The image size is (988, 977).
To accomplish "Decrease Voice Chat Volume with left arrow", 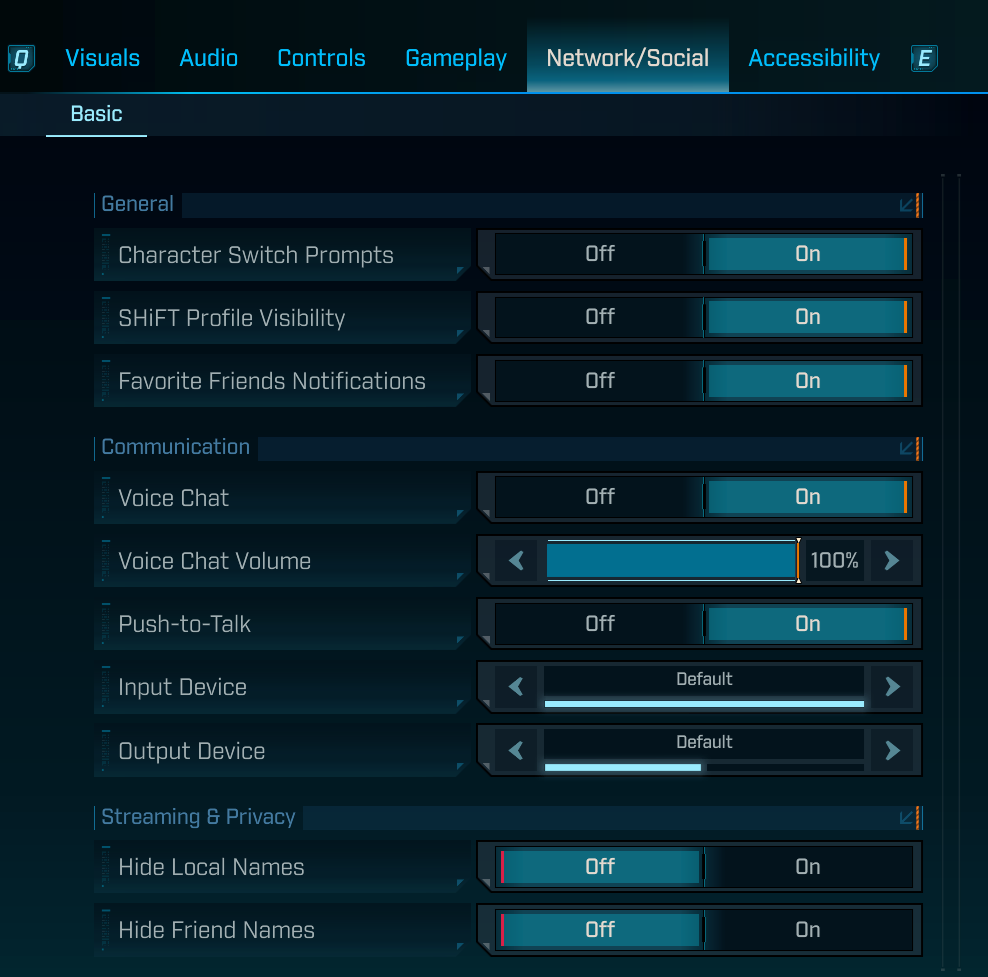I will 516,561.
